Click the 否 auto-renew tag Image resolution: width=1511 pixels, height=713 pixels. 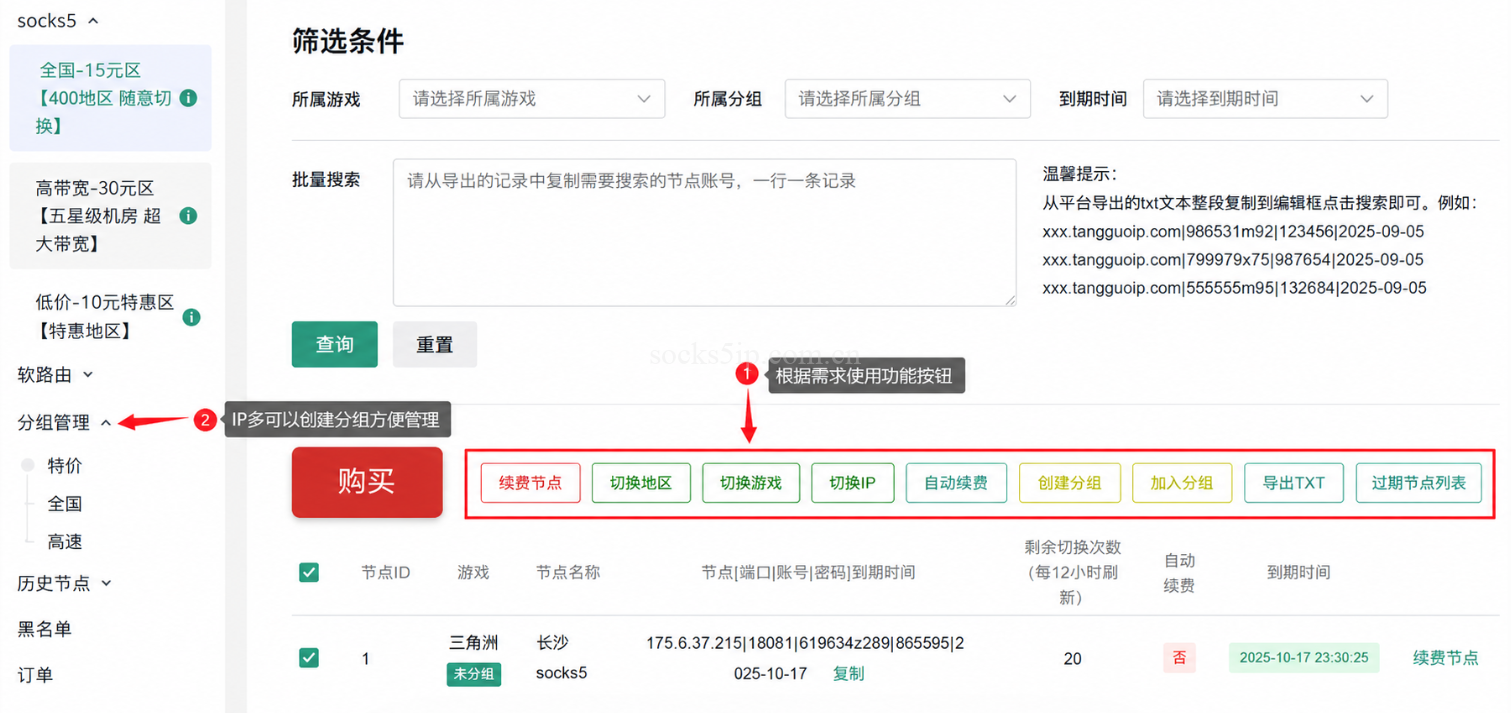1179,658
